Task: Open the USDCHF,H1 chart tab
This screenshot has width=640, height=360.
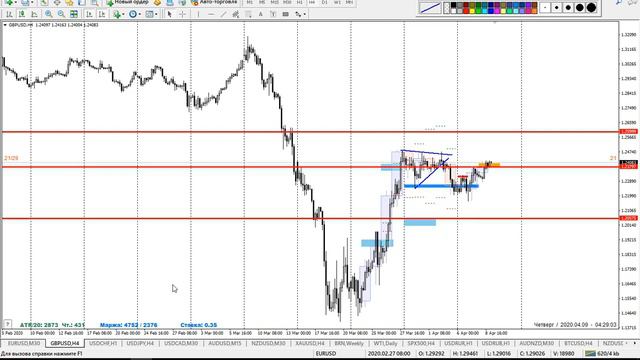Action: 103,343
